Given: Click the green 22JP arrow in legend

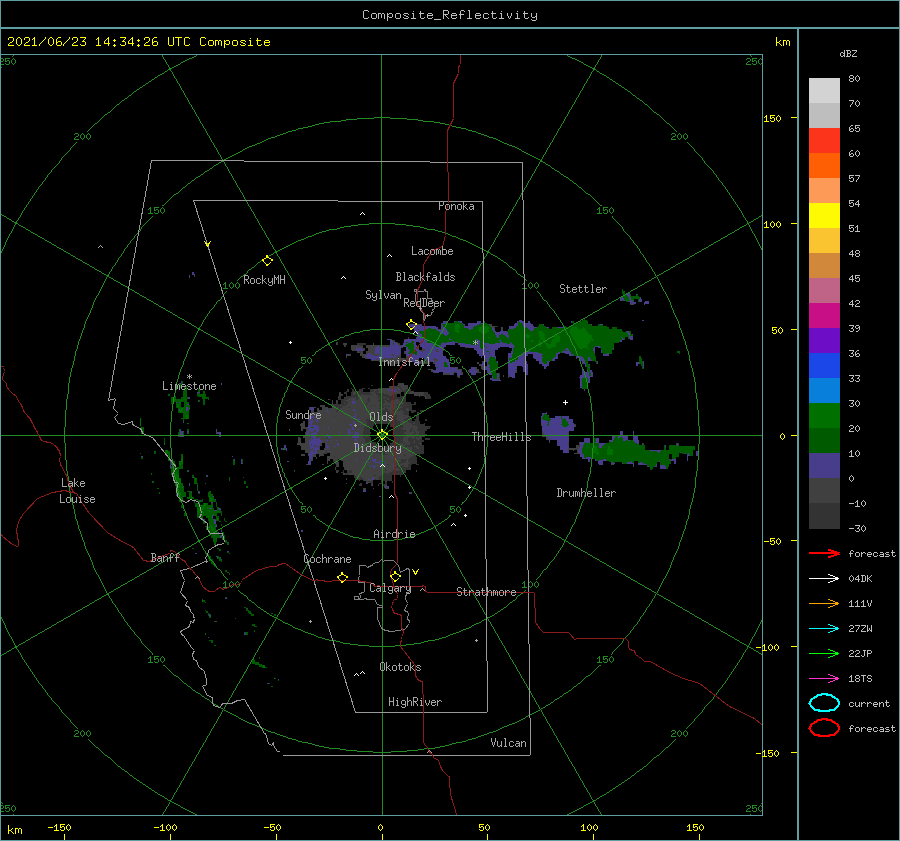Looking at the screenshot, I should pos(824,653).
